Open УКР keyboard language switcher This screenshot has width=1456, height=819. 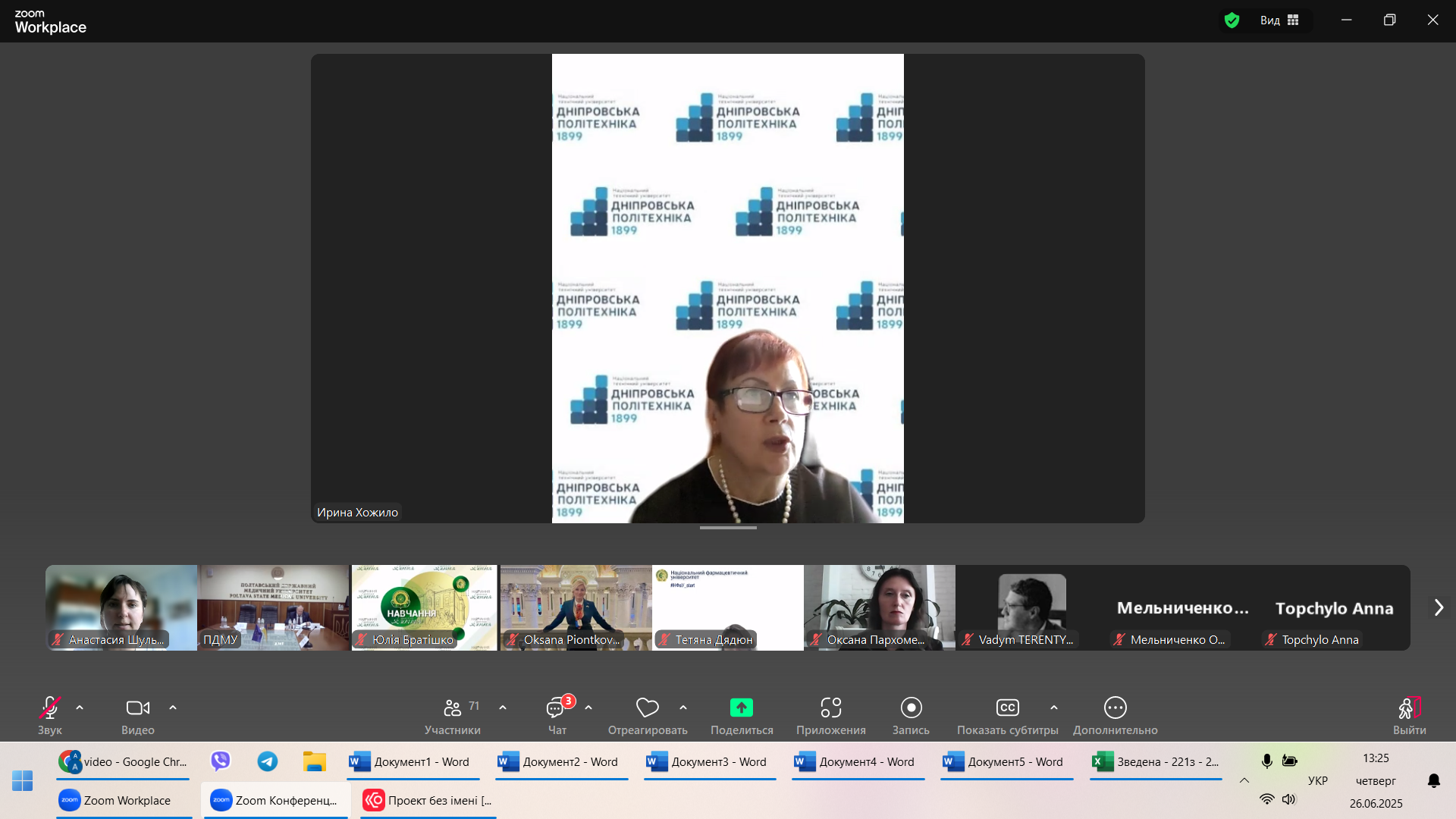pyautogui.click(x=1318, y=780)
